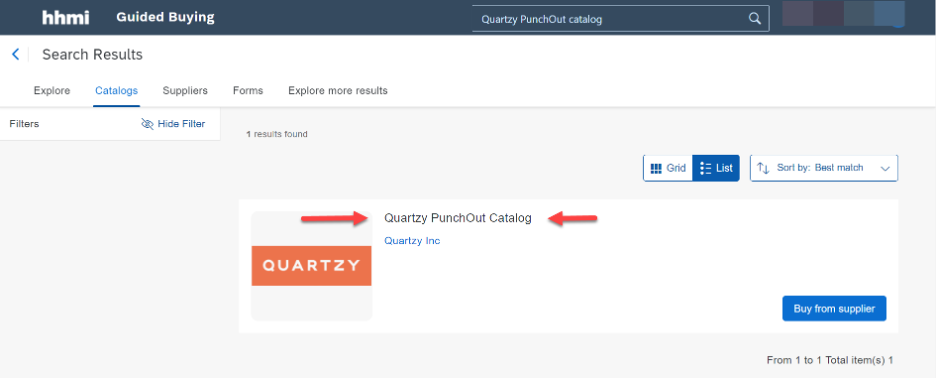Switch to Grid view
Image resolution: width=936 pixels, height=378 pixels.
tap(668, 168)
